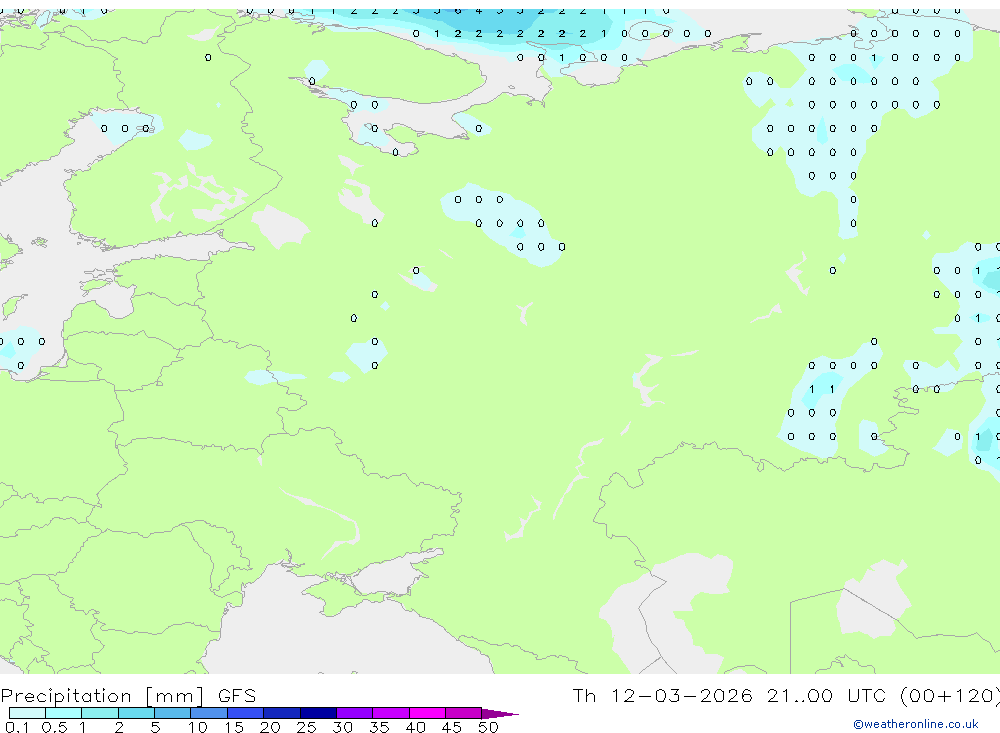Click the 10–15 mm legend swatch
Screen dimensions: 1000x733
point(209,713)
